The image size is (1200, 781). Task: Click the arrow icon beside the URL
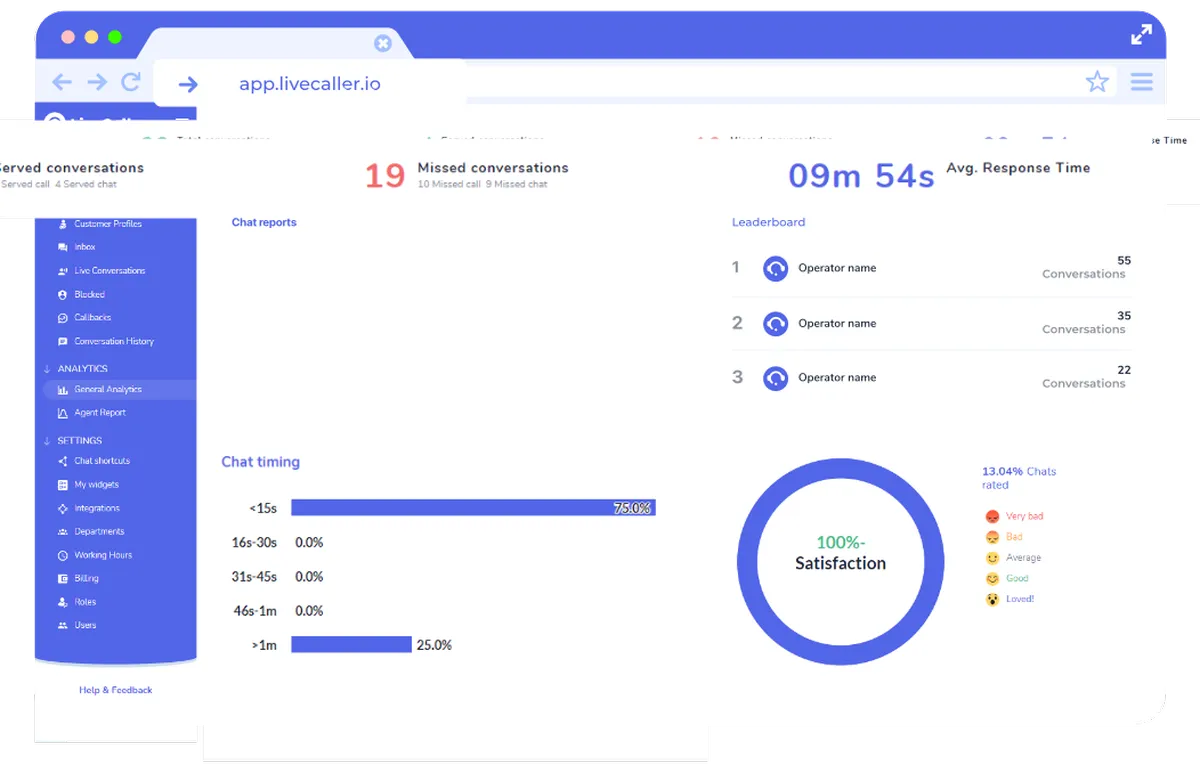[188, 84]
